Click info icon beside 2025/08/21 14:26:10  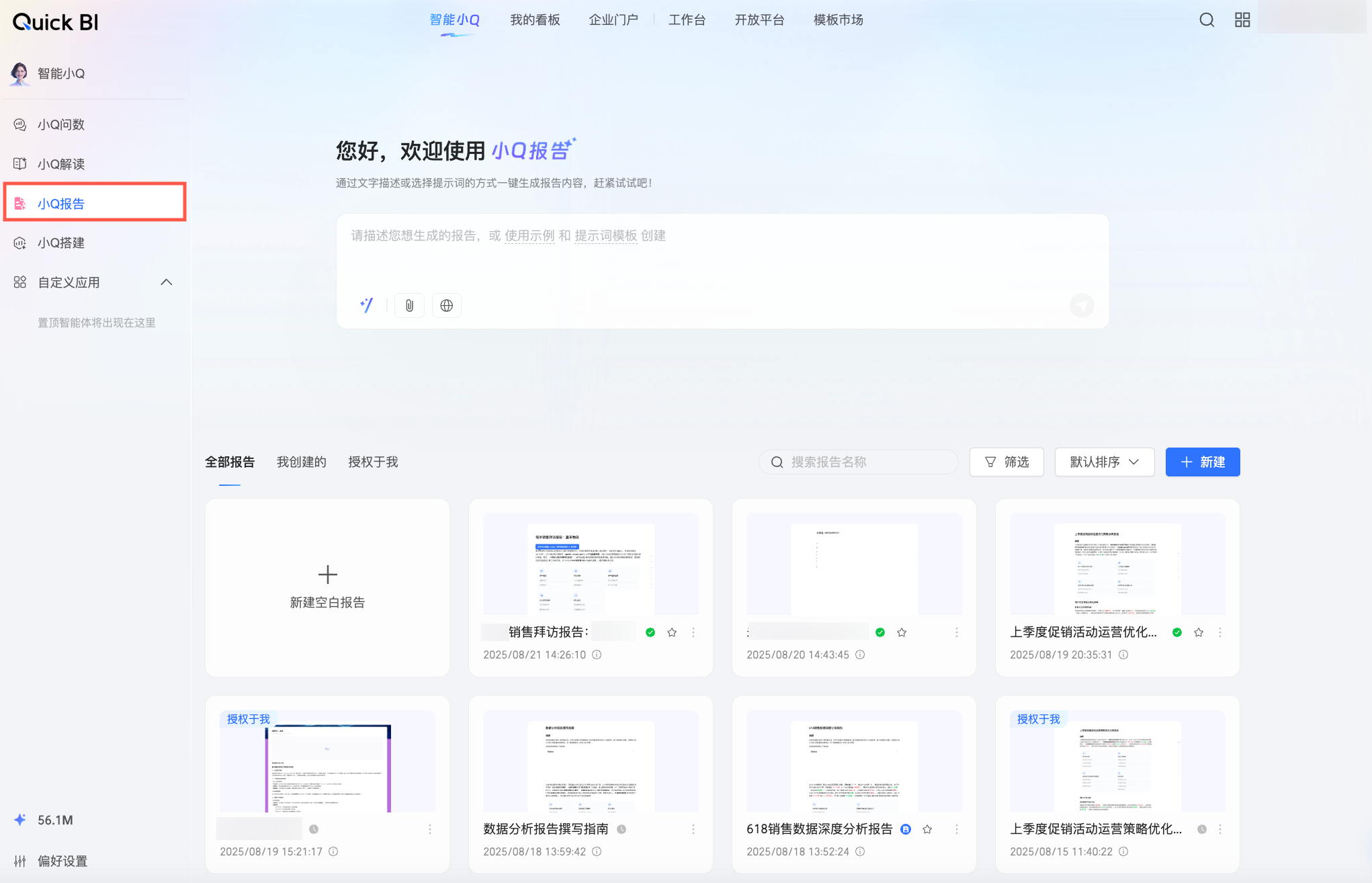point(597,655)
